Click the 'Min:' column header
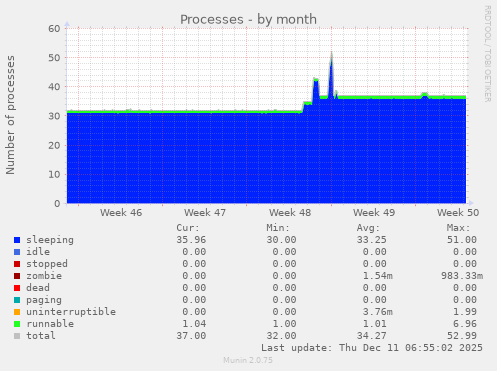 coord(278,228)
